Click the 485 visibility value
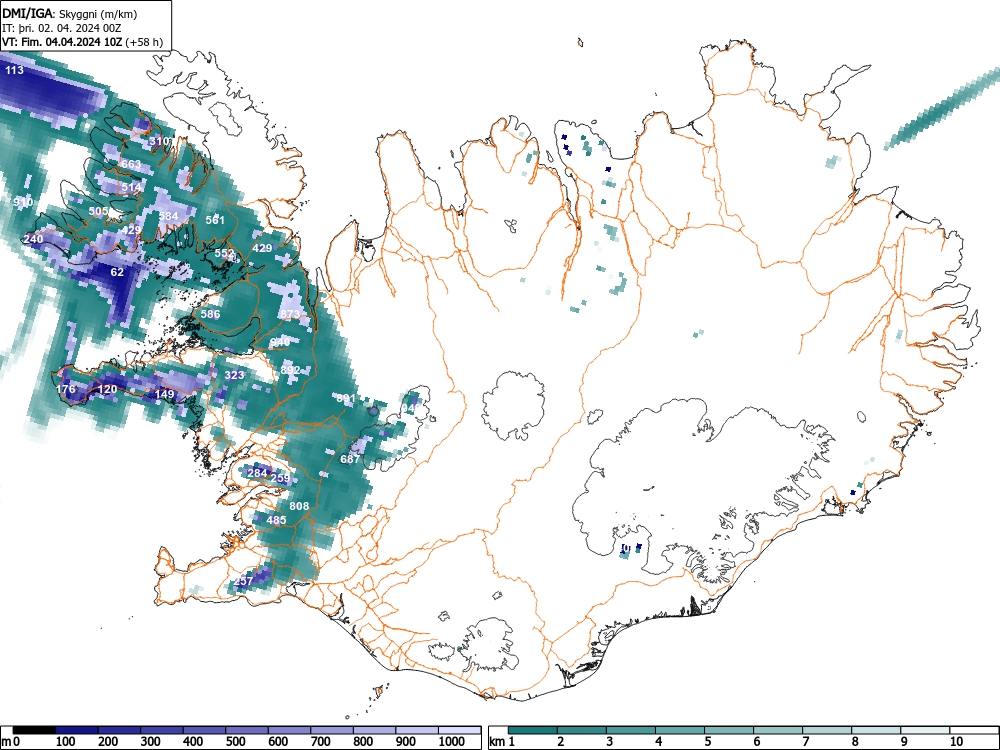The image size is (1000, 750). [x=276, y=520]
